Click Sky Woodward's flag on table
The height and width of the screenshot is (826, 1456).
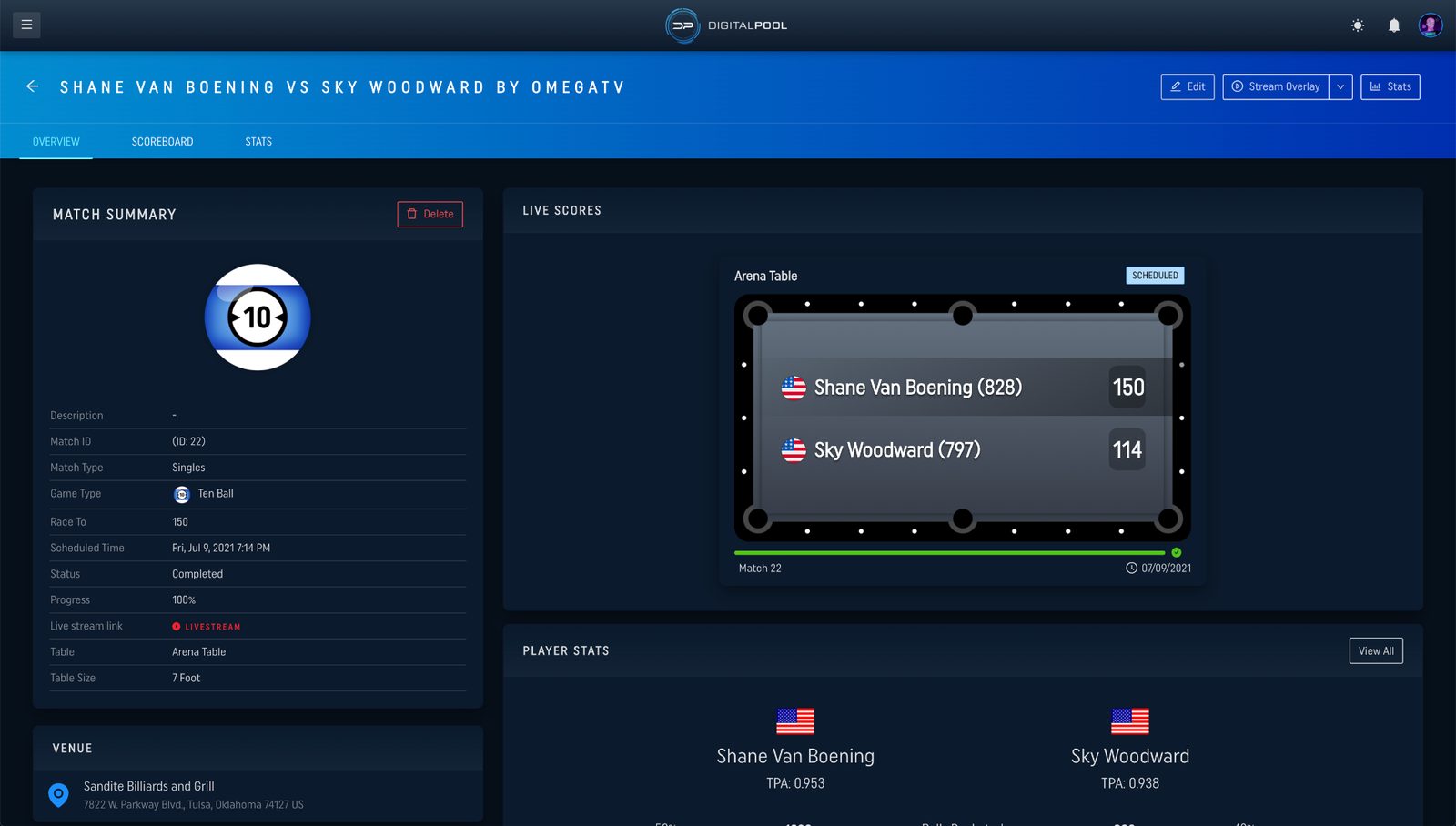[x=794, y=450]
